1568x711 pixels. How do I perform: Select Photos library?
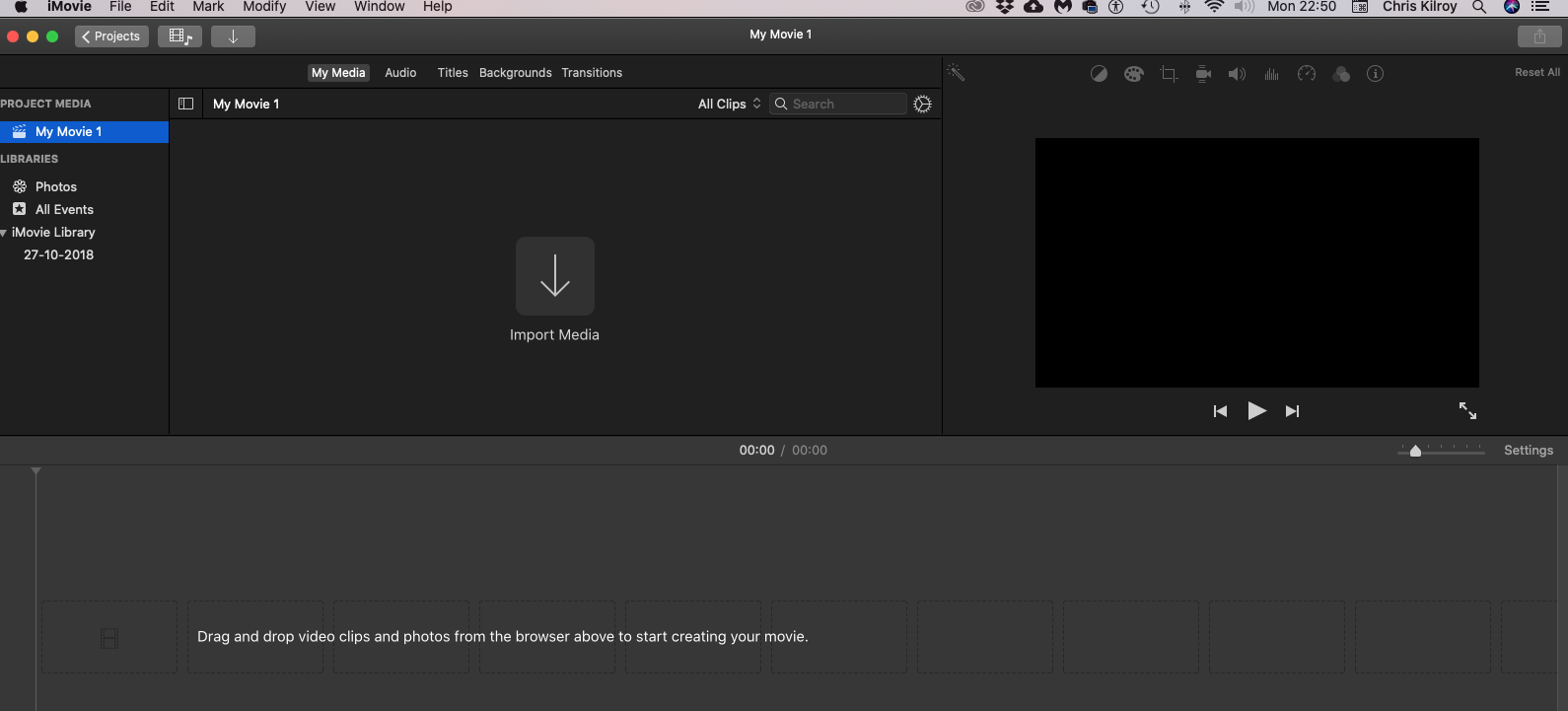point(56,186)
